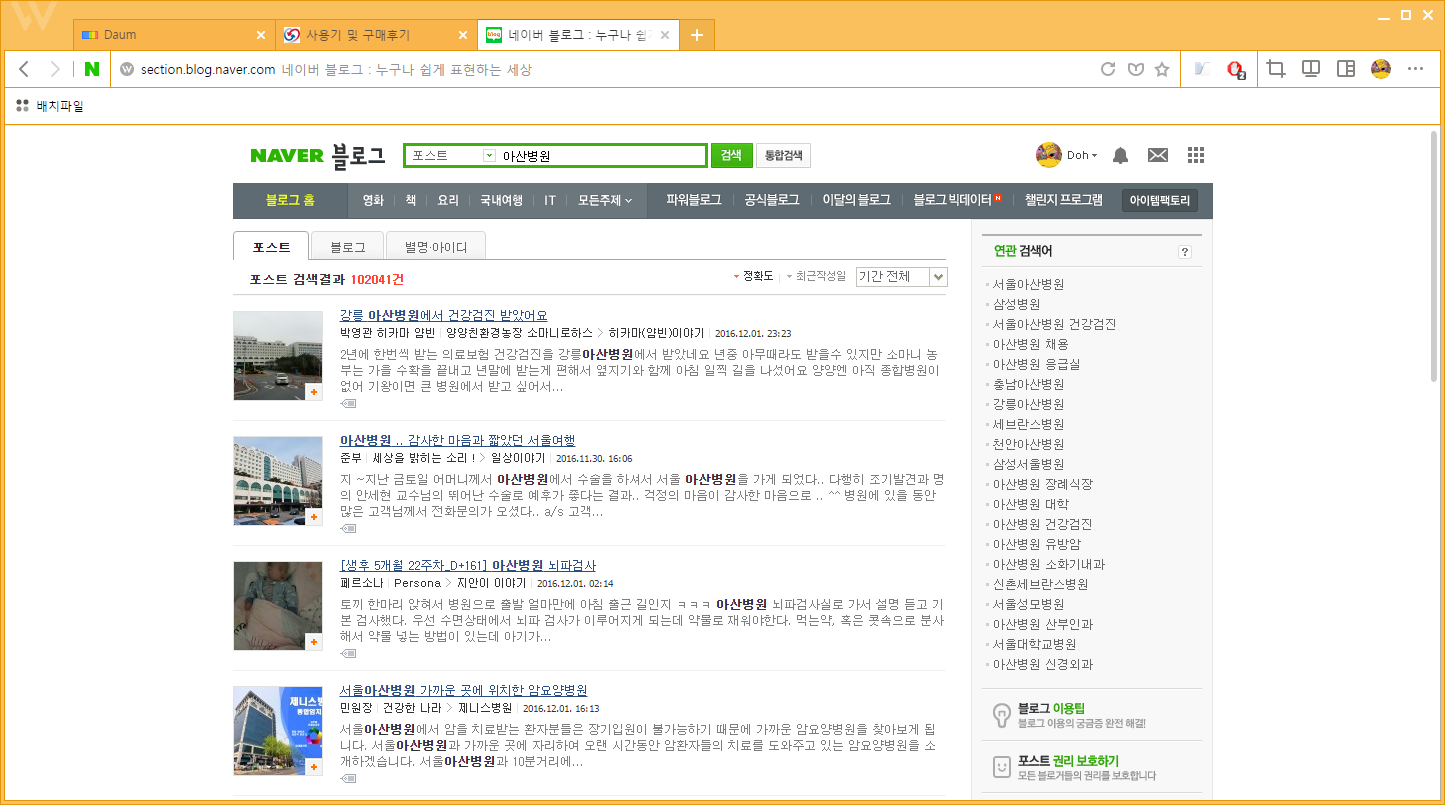Click the green 검색 search button
The height and width of the screenshot is (805, 1445).
(731, 155)
